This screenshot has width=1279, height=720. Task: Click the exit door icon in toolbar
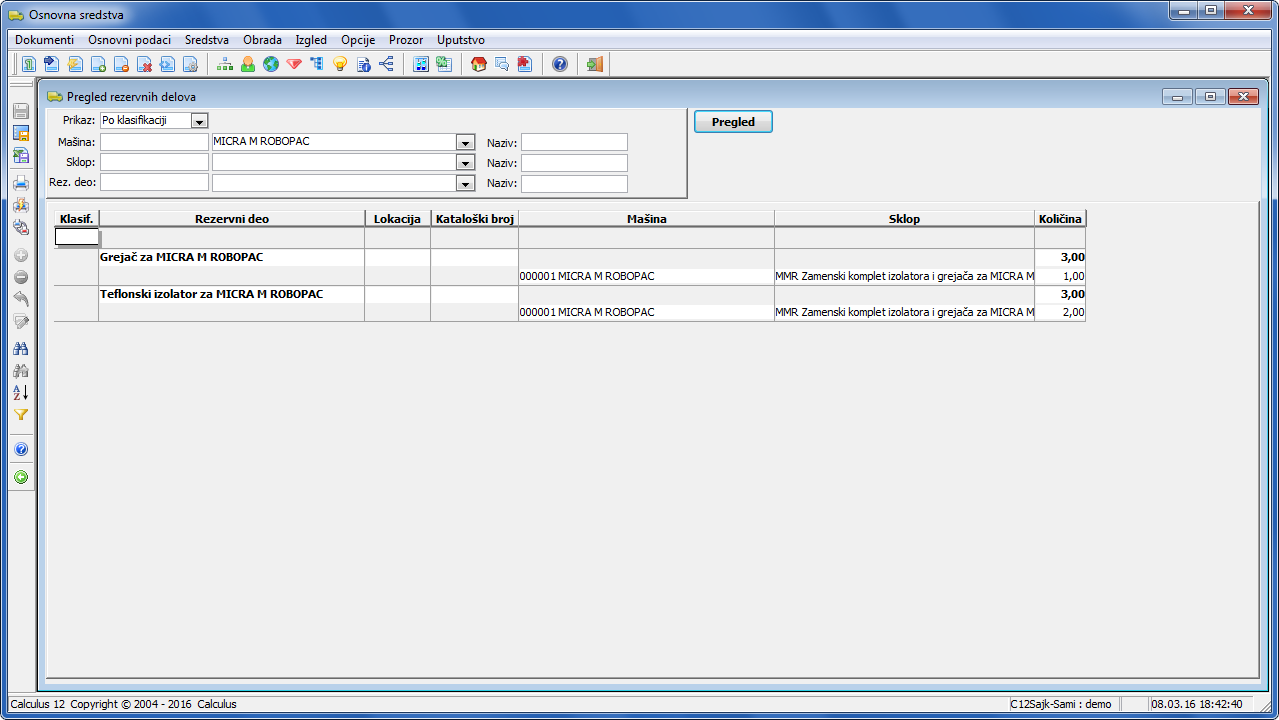coord(595,64)
